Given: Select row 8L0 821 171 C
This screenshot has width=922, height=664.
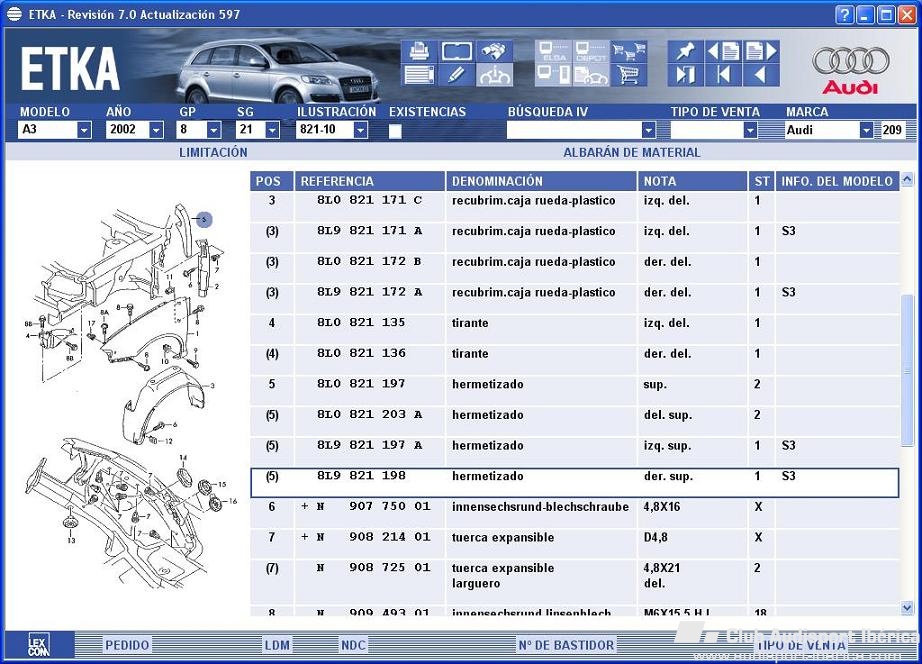Looking at the screenshot, I should (574, 206).
